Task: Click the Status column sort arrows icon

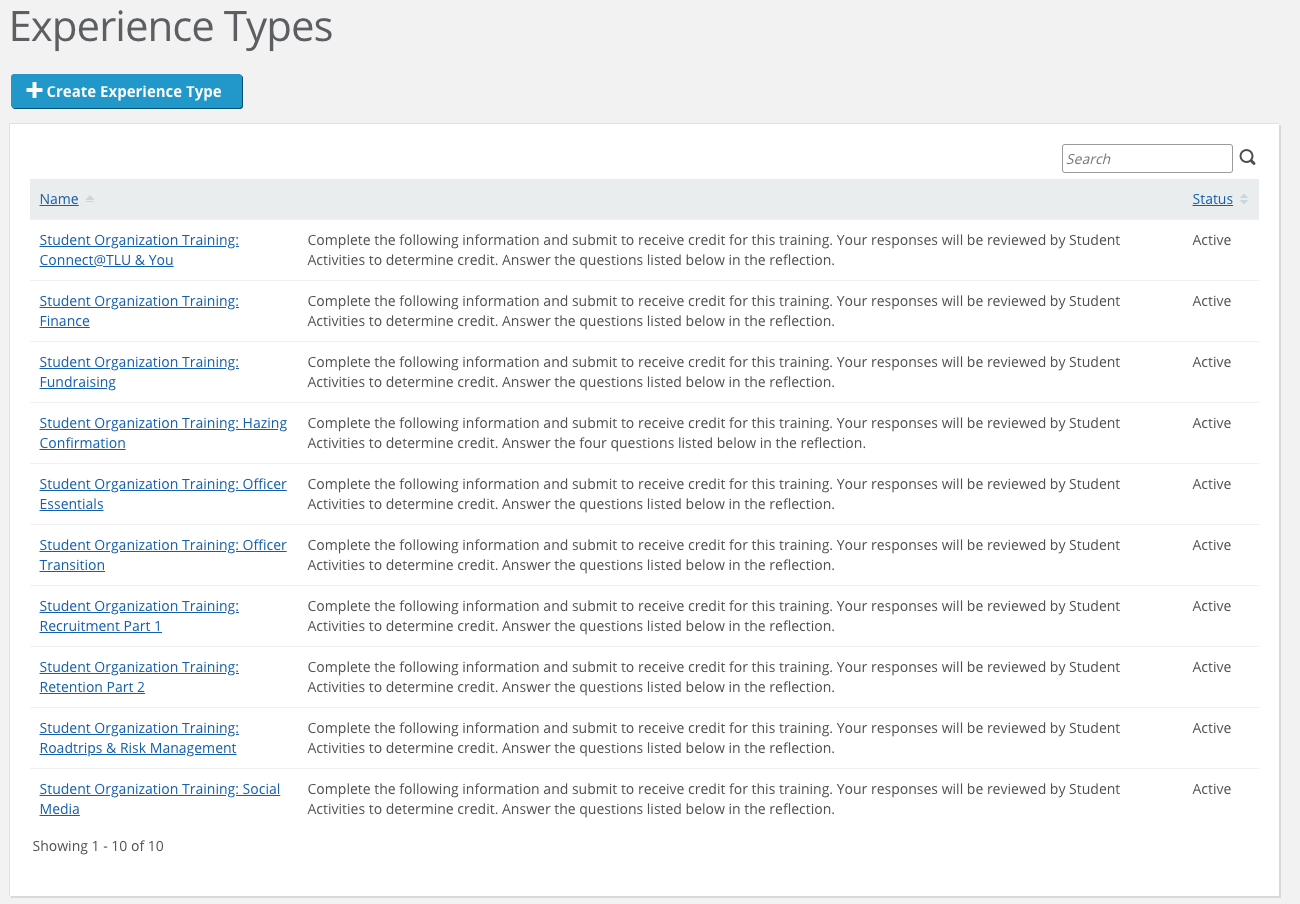Action: click(x=1244, y=199)
